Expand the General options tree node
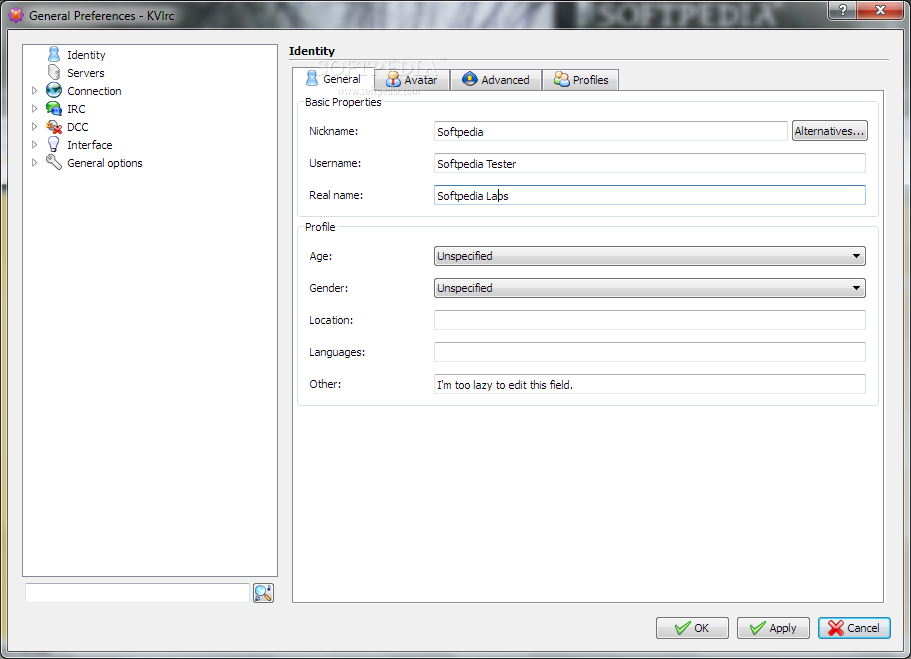911x659 pixels. (34, 163)
